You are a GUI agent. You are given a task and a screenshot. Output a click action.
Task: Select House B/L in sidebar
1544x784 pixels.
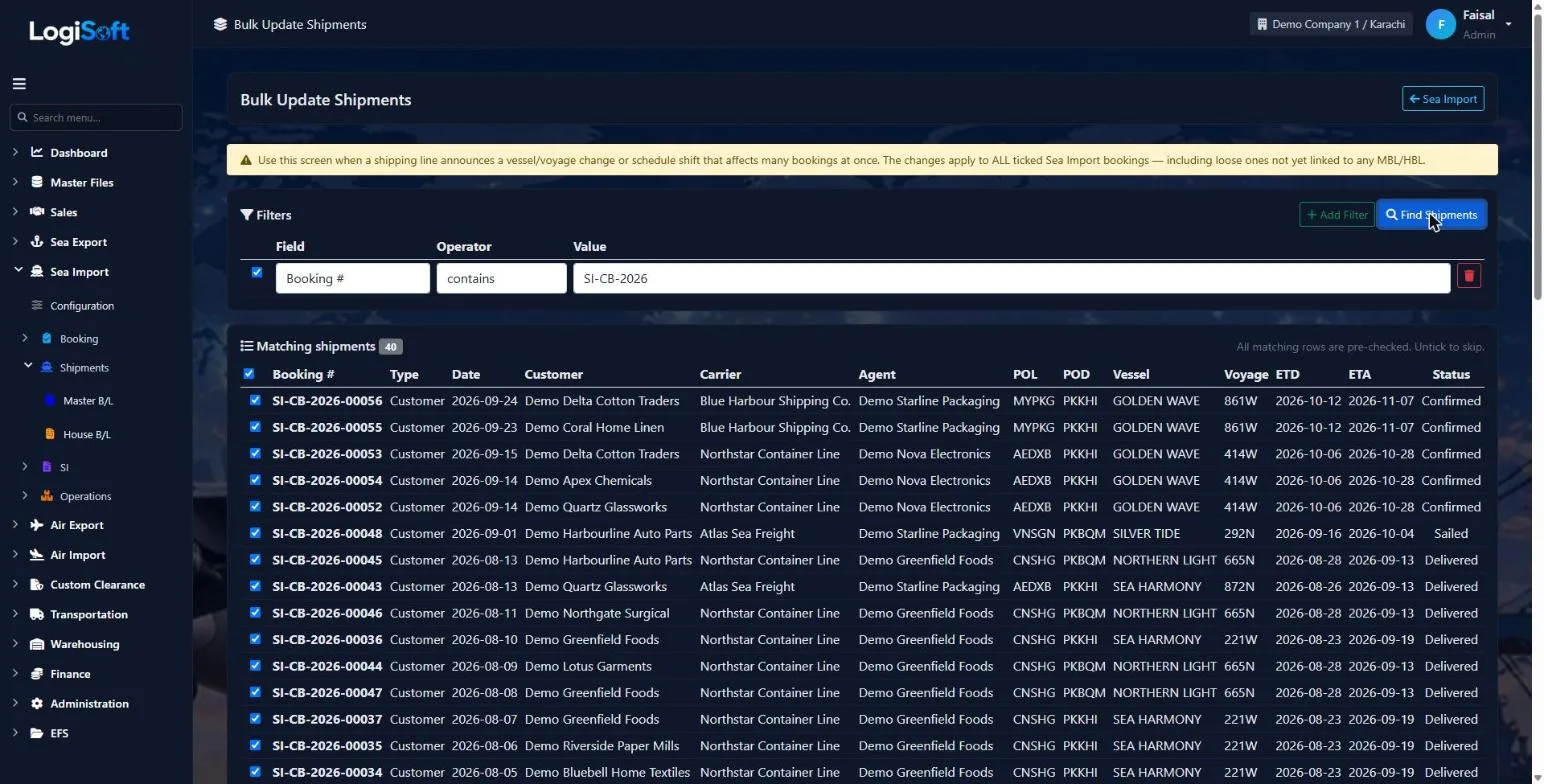(87, 435)
